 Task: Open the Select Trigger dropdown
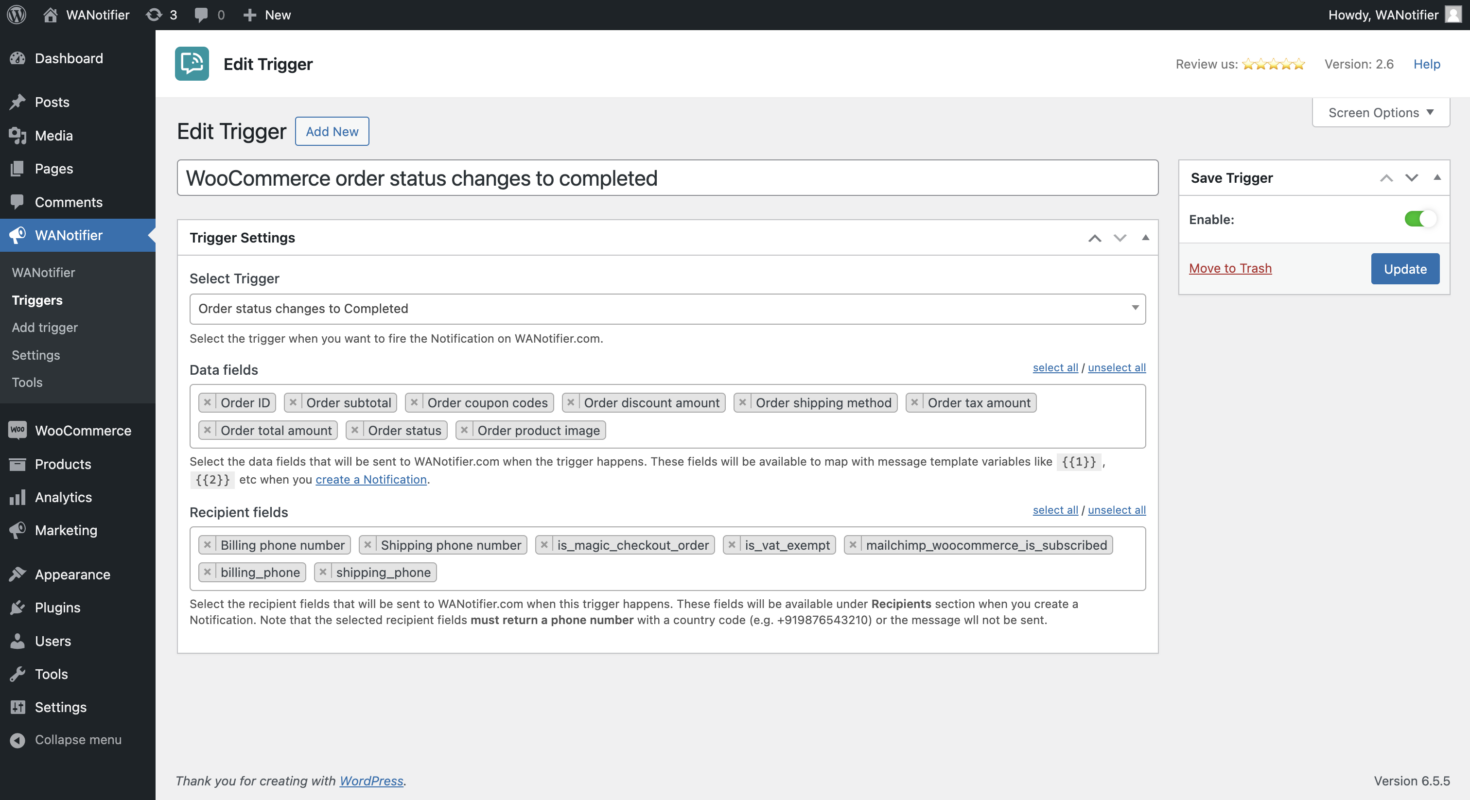[x=667, y=309]
